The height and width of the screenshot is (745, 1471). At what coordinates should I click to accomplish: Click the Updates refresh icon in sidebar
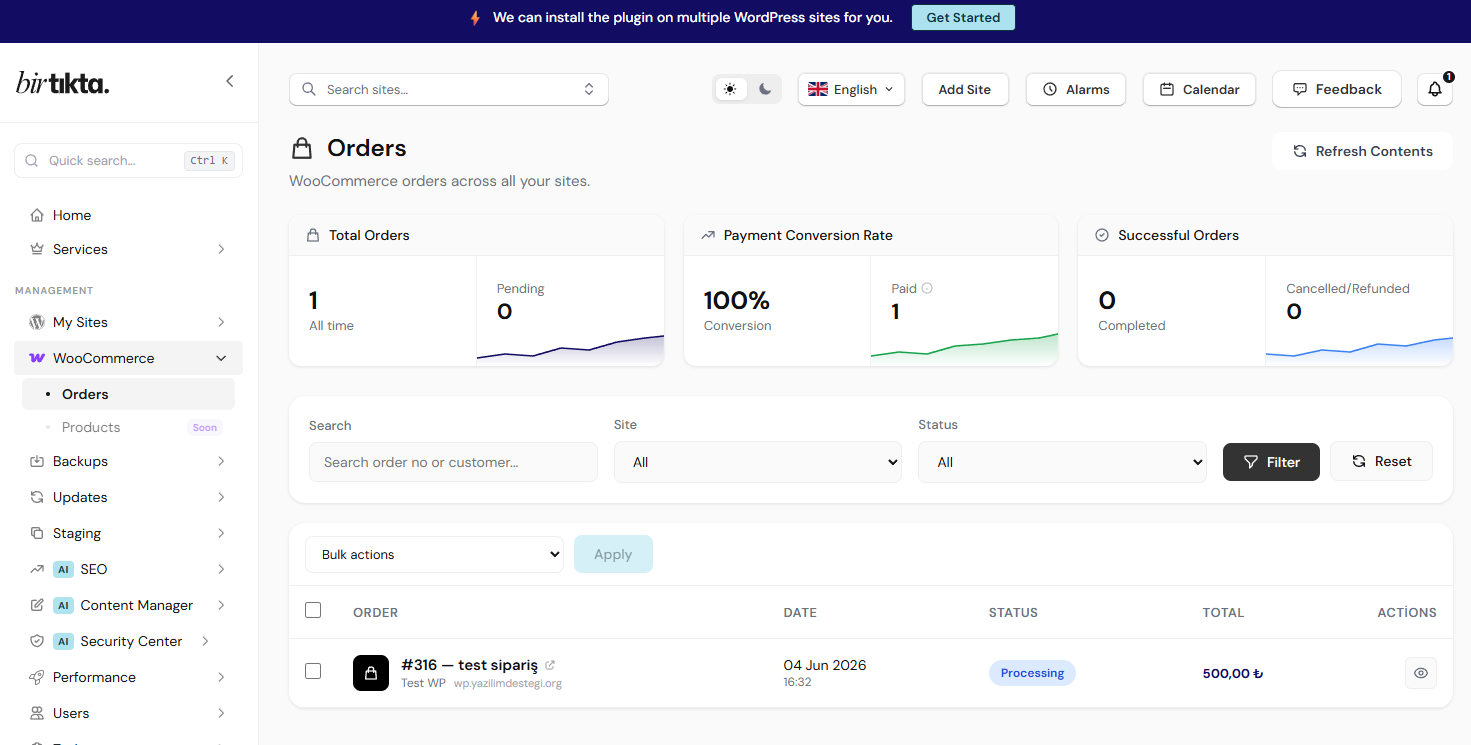37,497
